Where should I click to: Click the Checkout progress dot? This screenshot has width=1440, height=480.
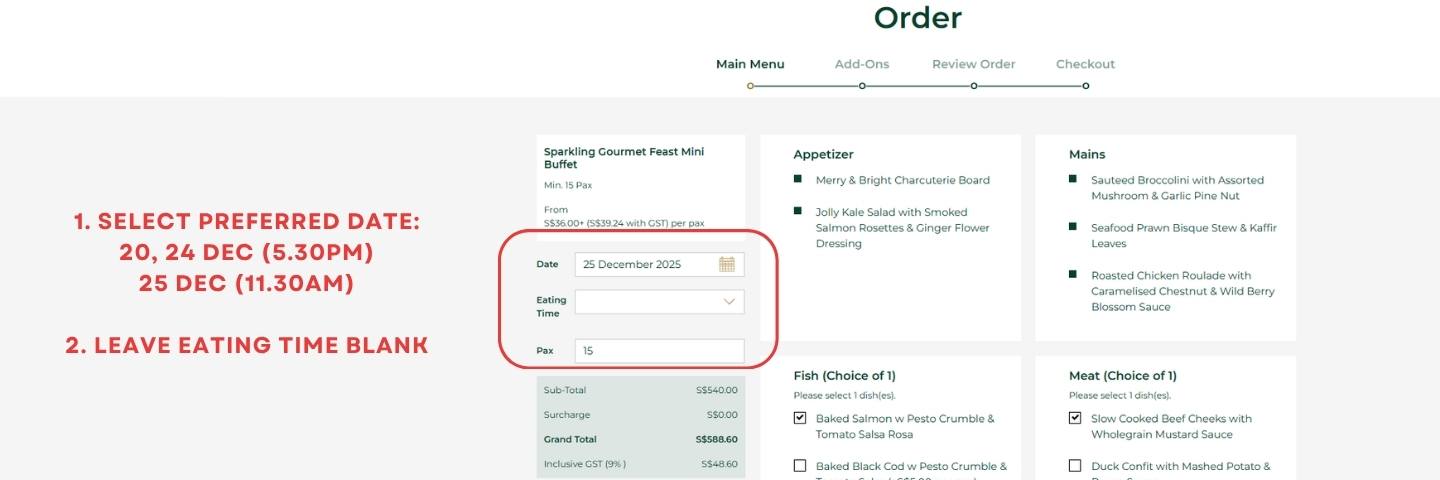pyautogui.click(x=1086, y=86)
